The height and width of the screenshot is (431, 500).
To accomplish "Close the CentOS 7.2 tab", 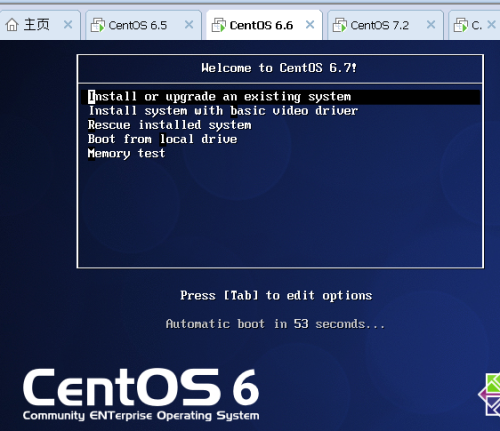I will (x=431, y=25).
